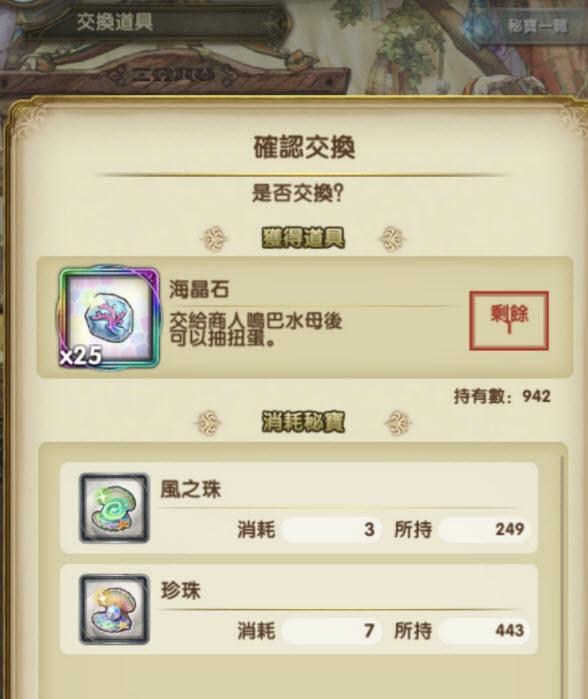Click the 珍珠 owned count field 443

485,631
